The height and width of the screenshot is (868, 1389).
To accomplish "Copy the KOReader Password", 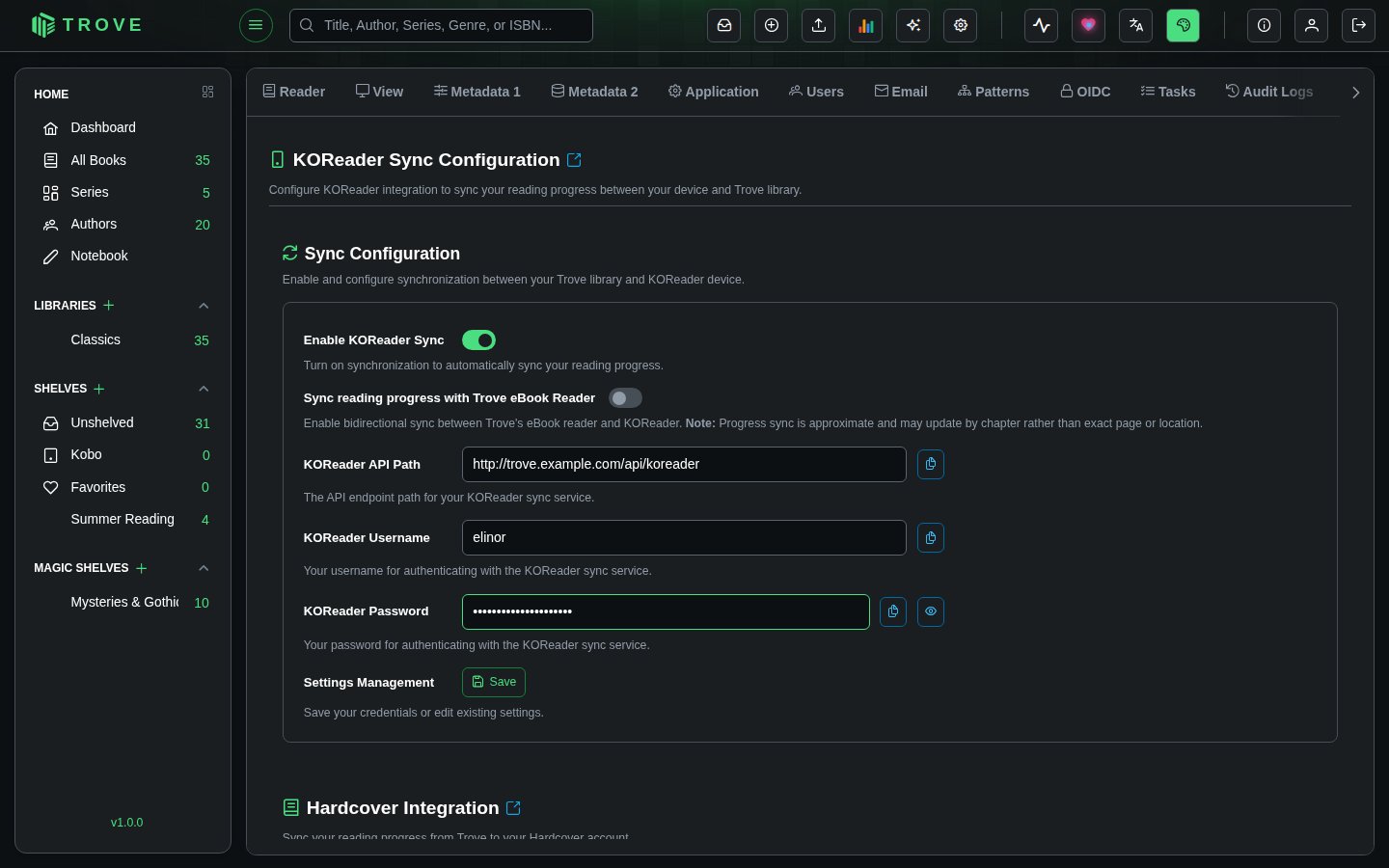I will 893,611.
